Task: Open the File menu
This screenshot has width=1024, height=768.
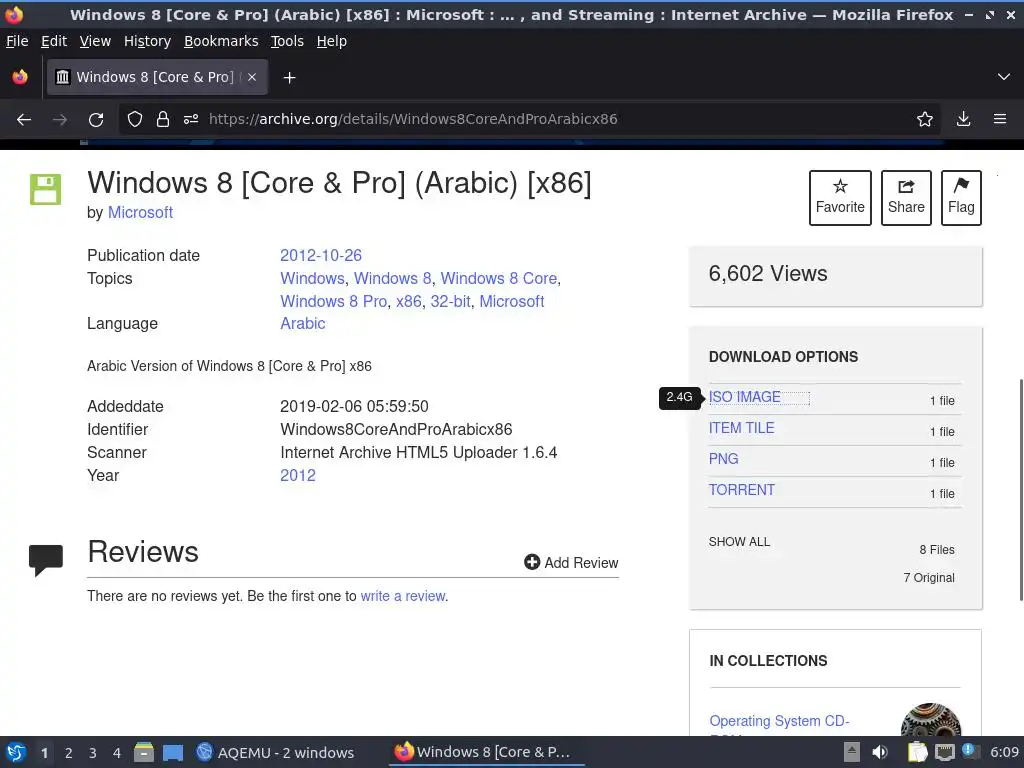Action: click(x=17, y=41)
